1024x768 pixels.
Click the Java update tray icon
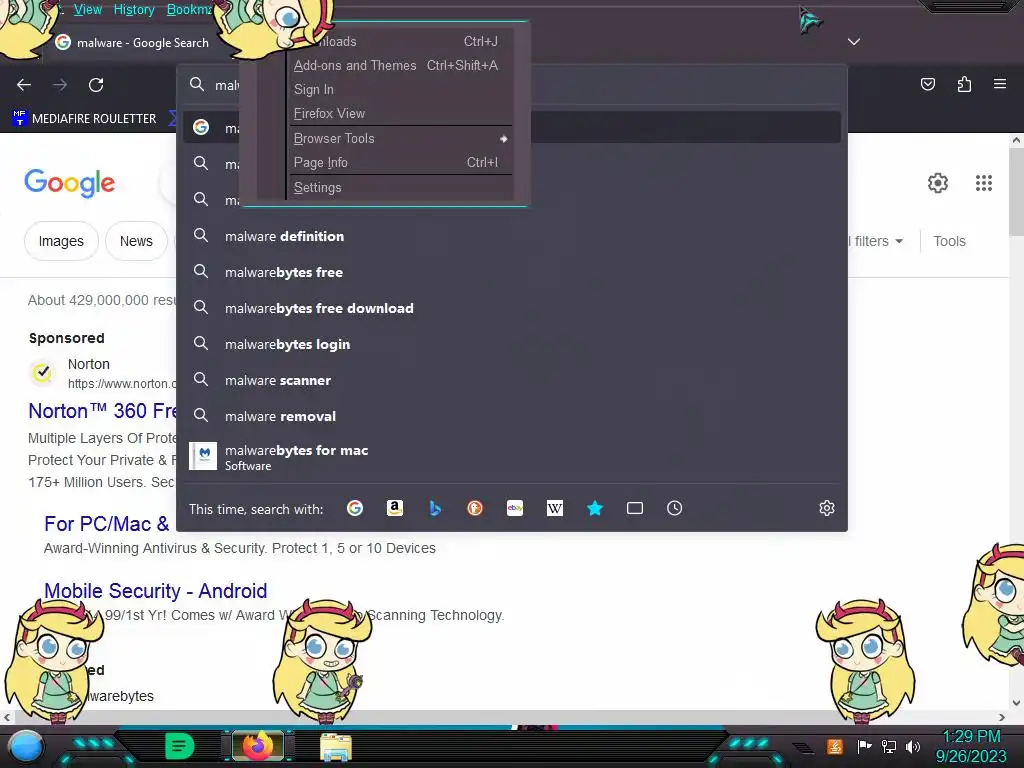(835, 746)
